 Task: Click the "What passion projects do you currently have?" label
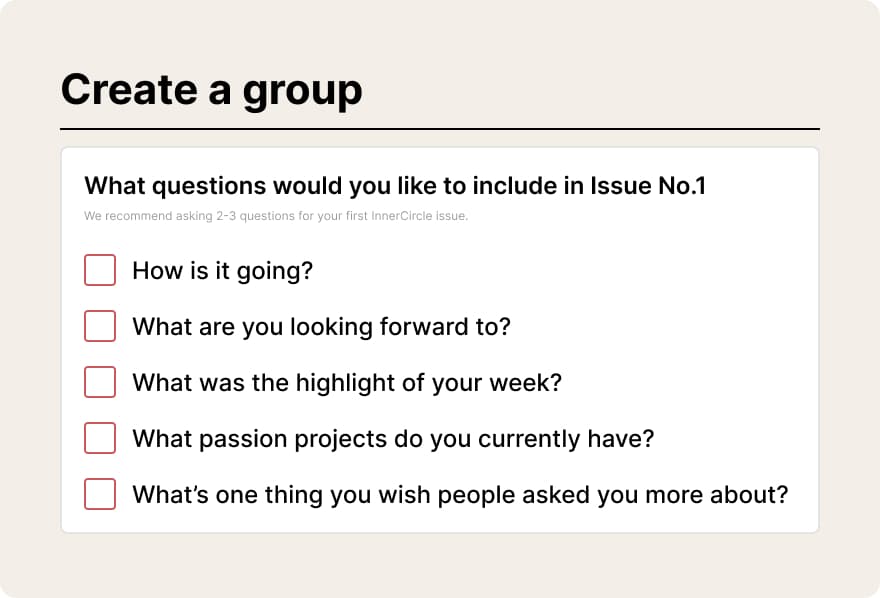click(x=393, y=438)
